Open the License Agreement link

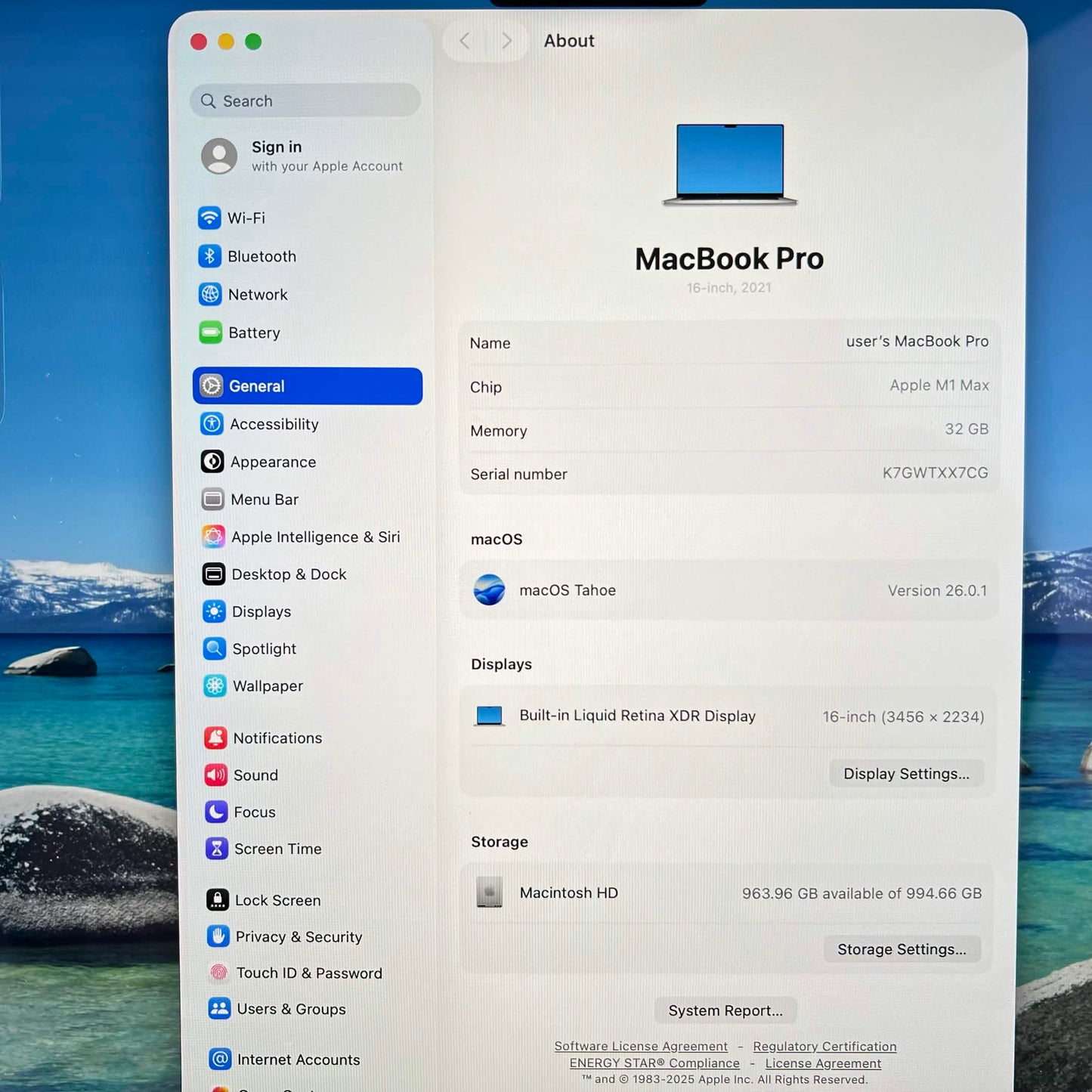[823, 1063]
